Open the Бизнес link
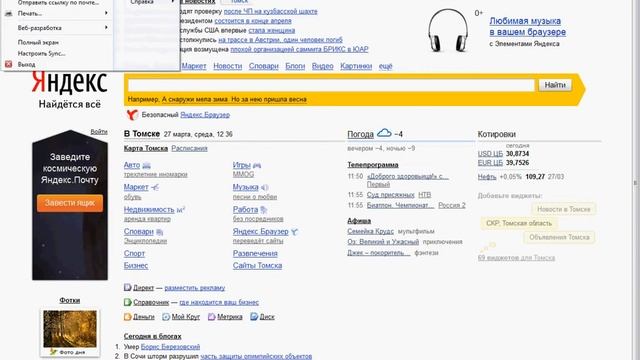 coord(136,266)
